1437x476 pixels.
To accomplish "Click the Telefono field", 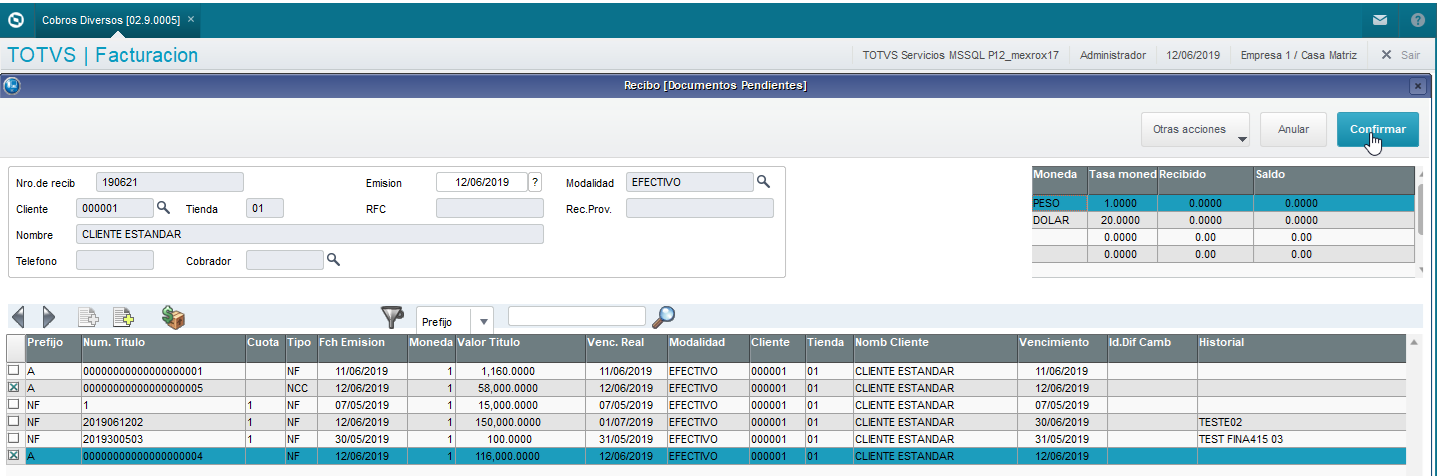I will pyautogui.click(x=115, y=260).
